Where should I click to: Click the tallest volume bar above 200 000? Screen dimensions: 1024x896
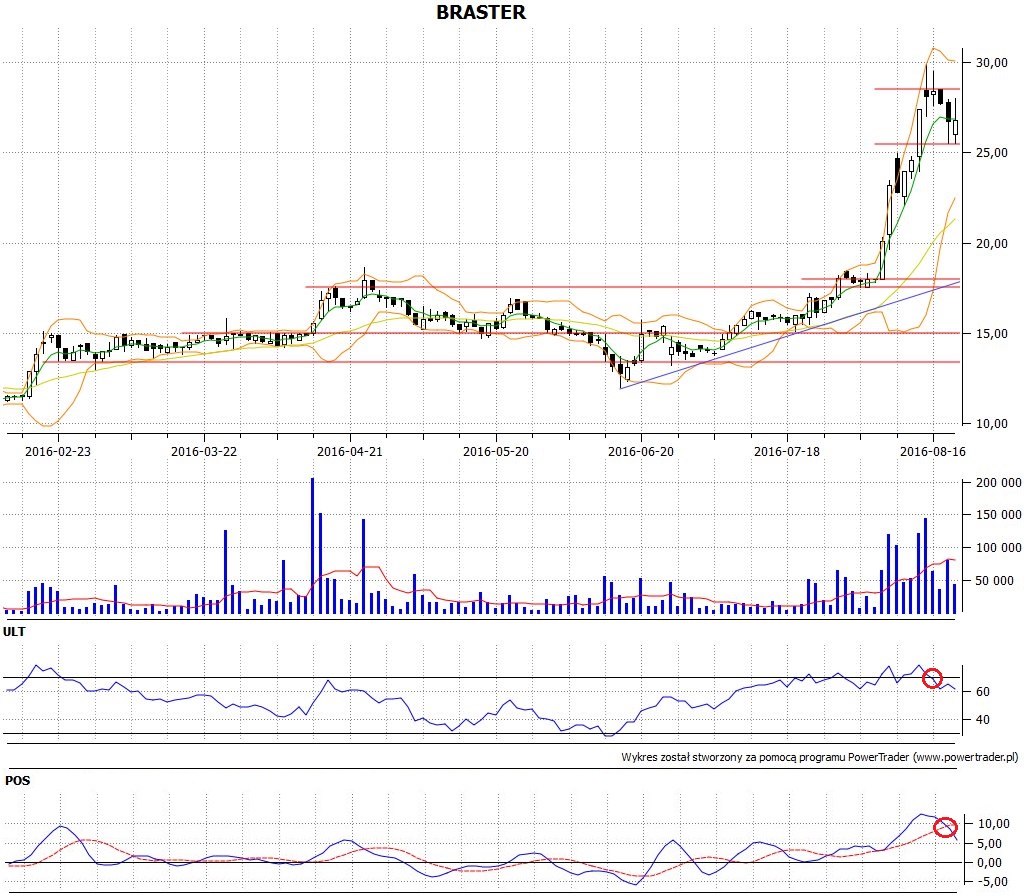click(x=312, y=545)
